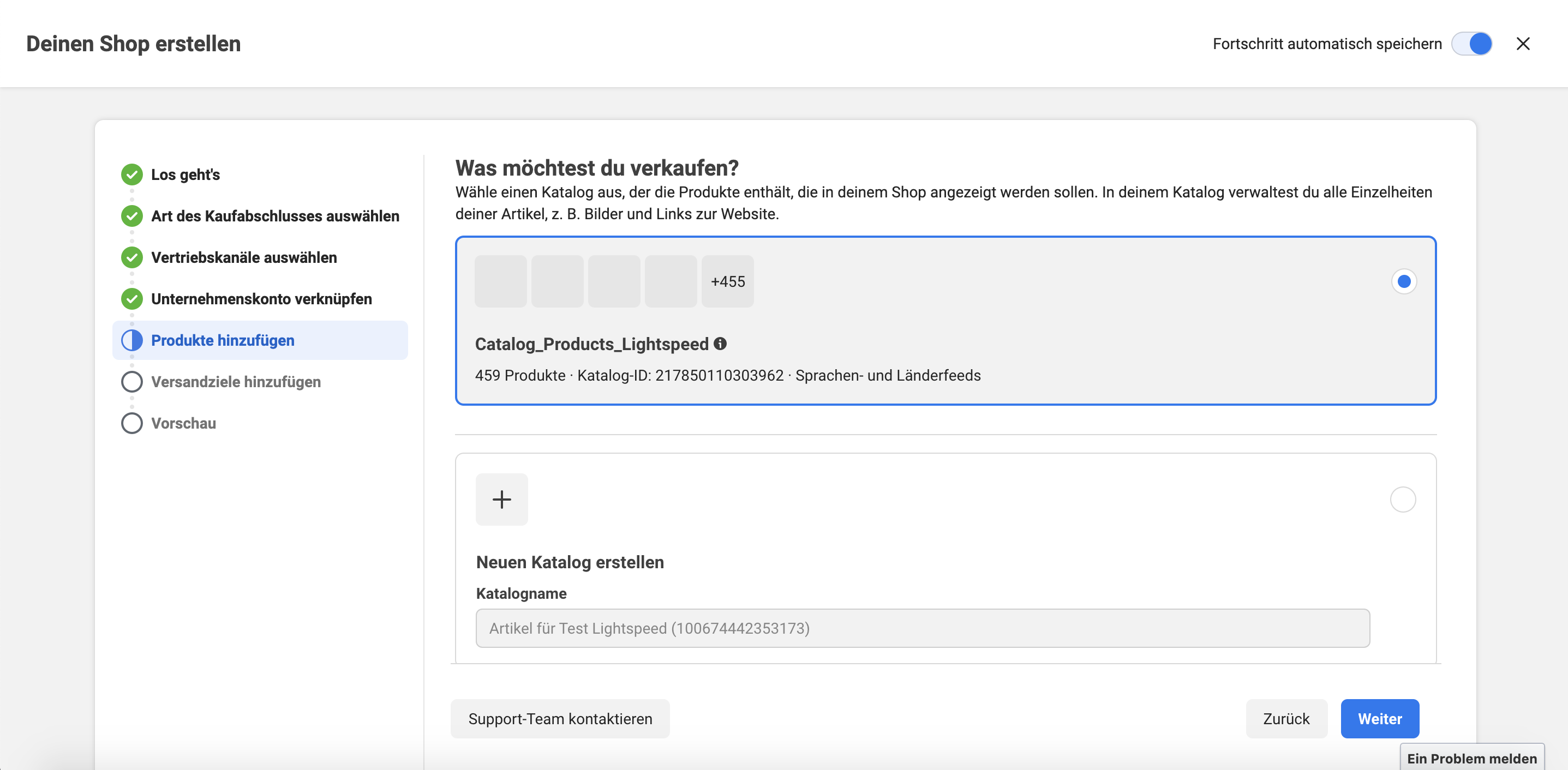1568x770 pixels.
Task: Click Support-Team kontaktieren button
Action: pyautogui.click(x=560, y=718)
